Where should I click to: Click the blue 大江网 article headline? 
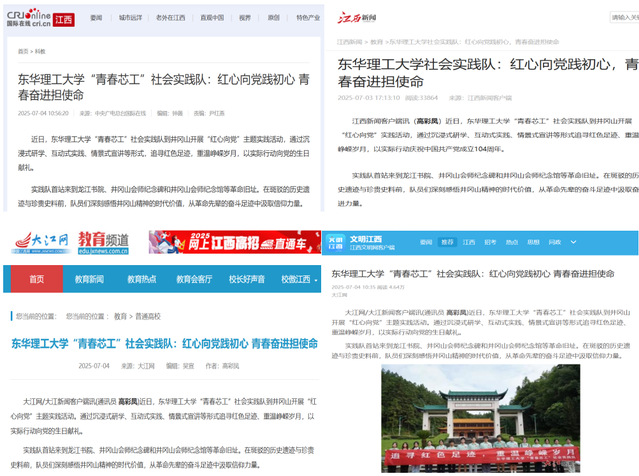[x=164, y=344]
